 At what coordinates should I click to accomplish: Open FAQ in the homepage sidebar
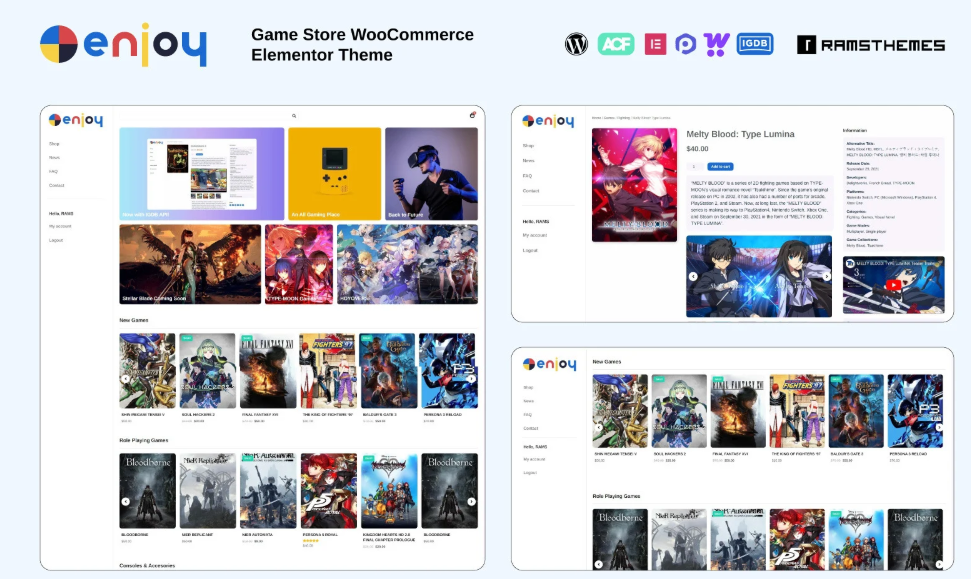(x=53, y=172)
